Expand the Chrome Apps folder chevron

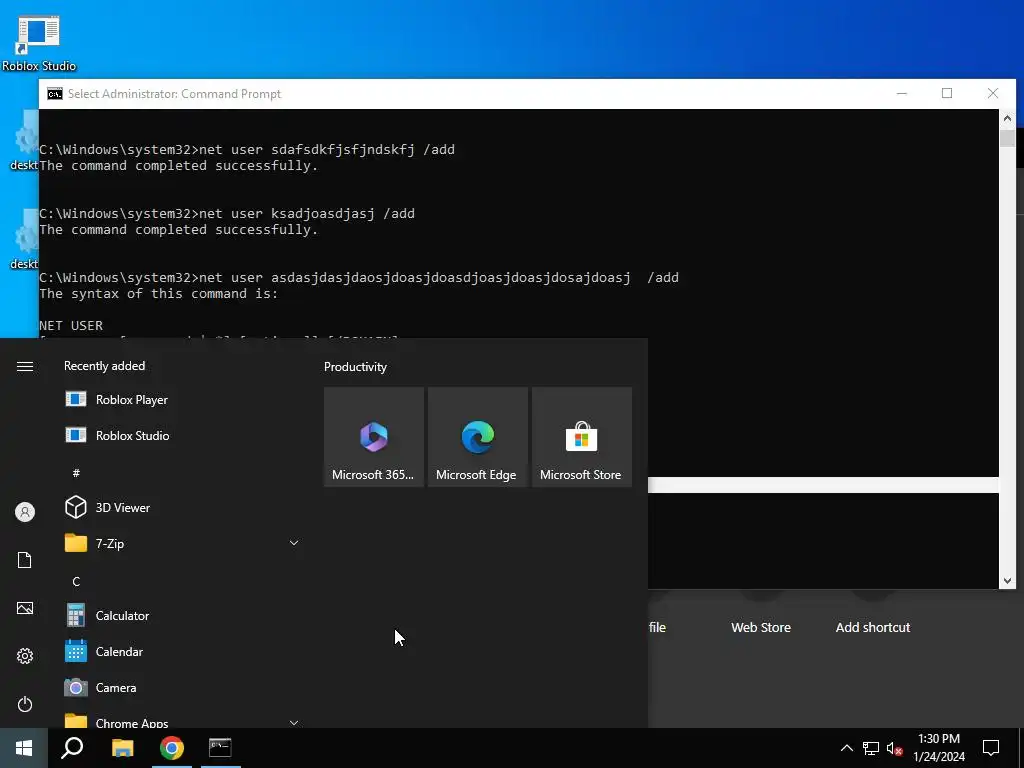[x=294, y=722]
